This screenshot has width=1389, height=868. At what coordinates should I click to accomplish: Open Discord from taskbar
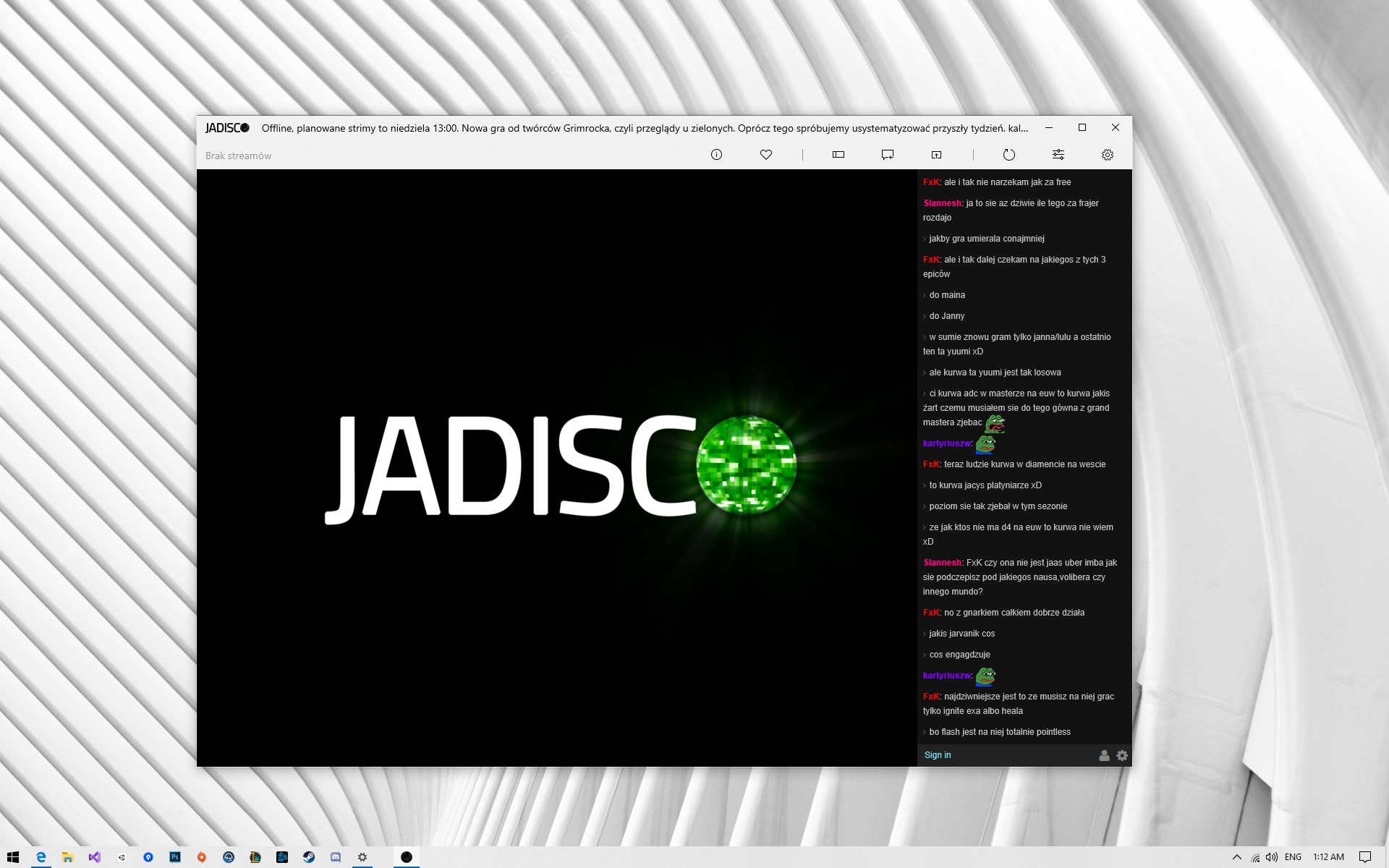pyautogui.click(x=336, y=857)
